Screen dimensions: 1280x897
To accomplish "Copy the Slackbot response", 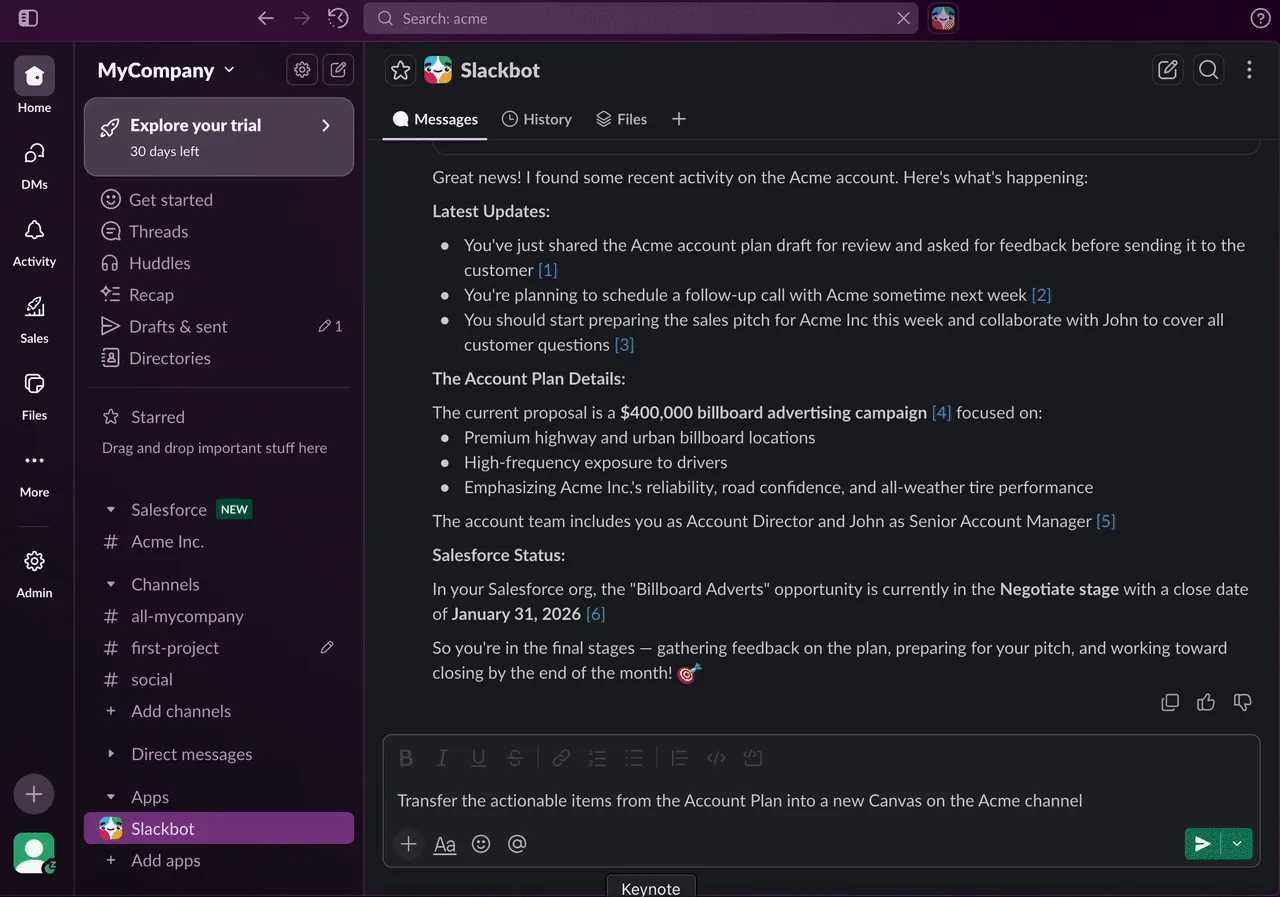I will pyautogui.click(x=1170, y=702).
